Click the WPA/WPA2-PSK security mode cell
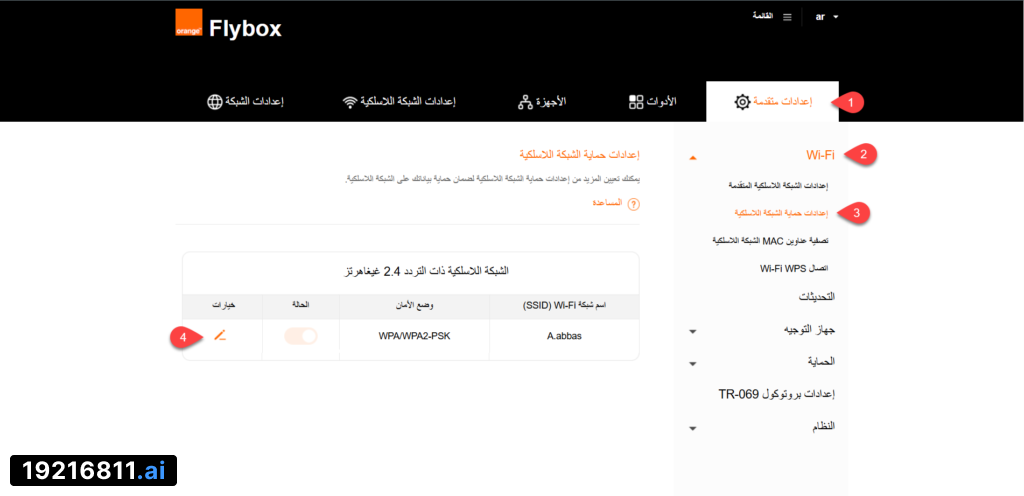1024x496 pixels. coord(415,337)
